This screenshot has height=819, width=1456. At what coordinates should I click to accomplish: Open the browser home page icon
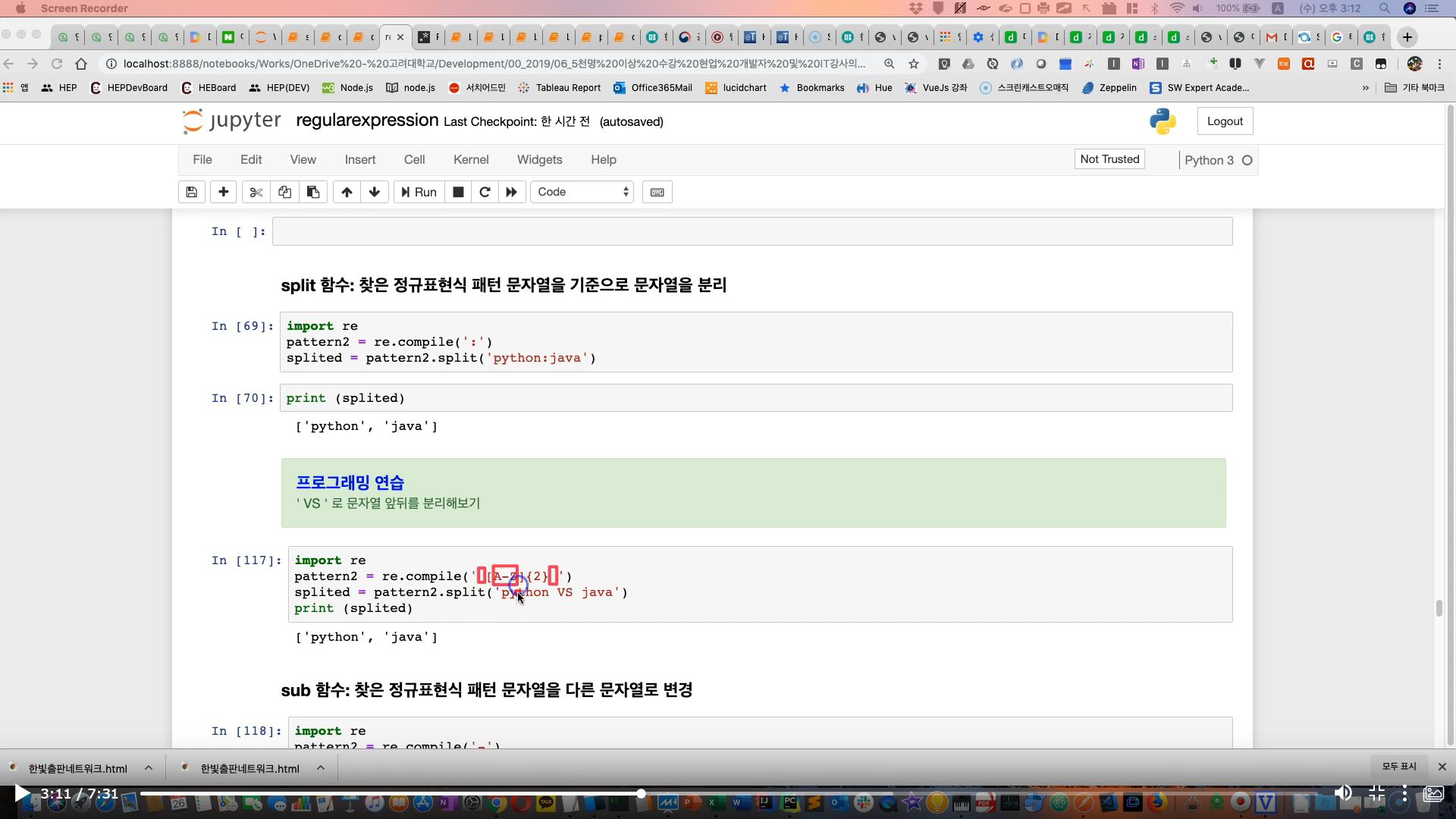pyautogui.click(x=81, y=64)
